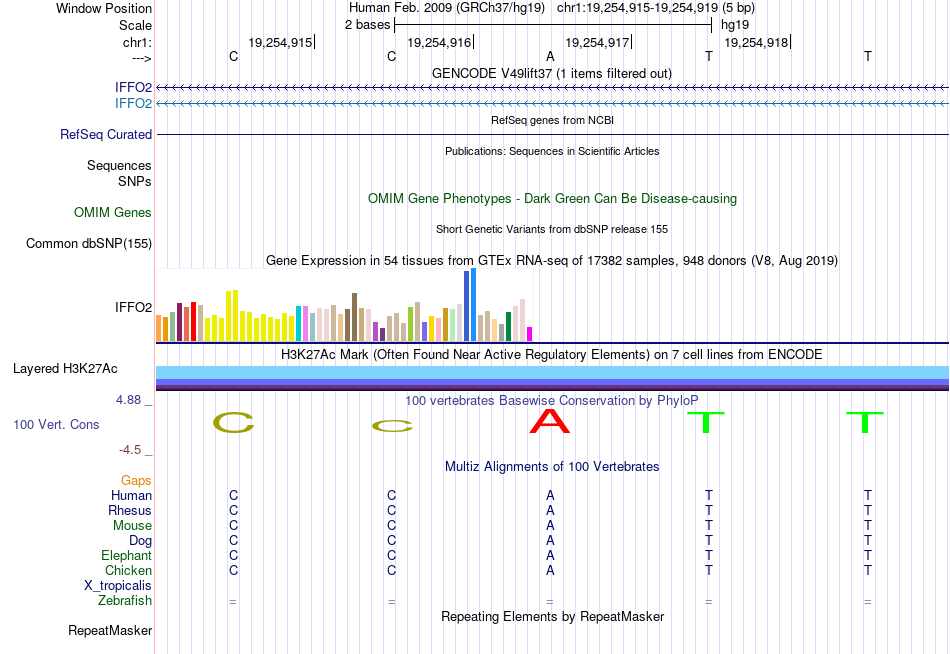This screenshot has height=654, width=950.
Task: Click the 19,254,917 ruler position
Action: click(597, 42)
